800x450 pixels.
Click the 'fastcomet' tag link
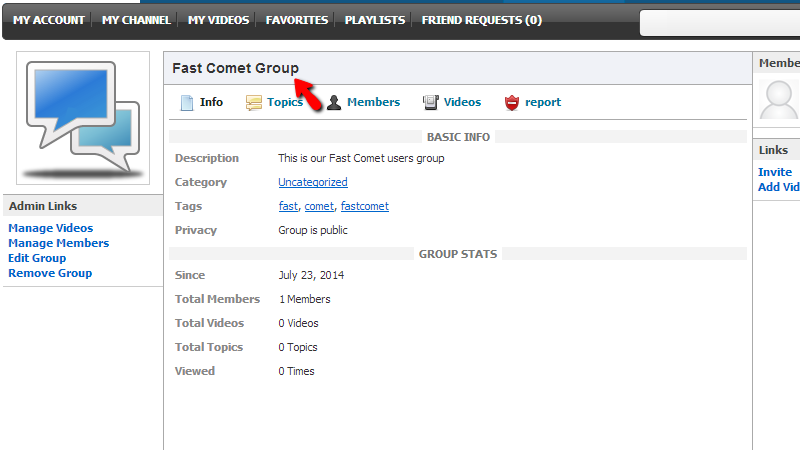[365, 206]
